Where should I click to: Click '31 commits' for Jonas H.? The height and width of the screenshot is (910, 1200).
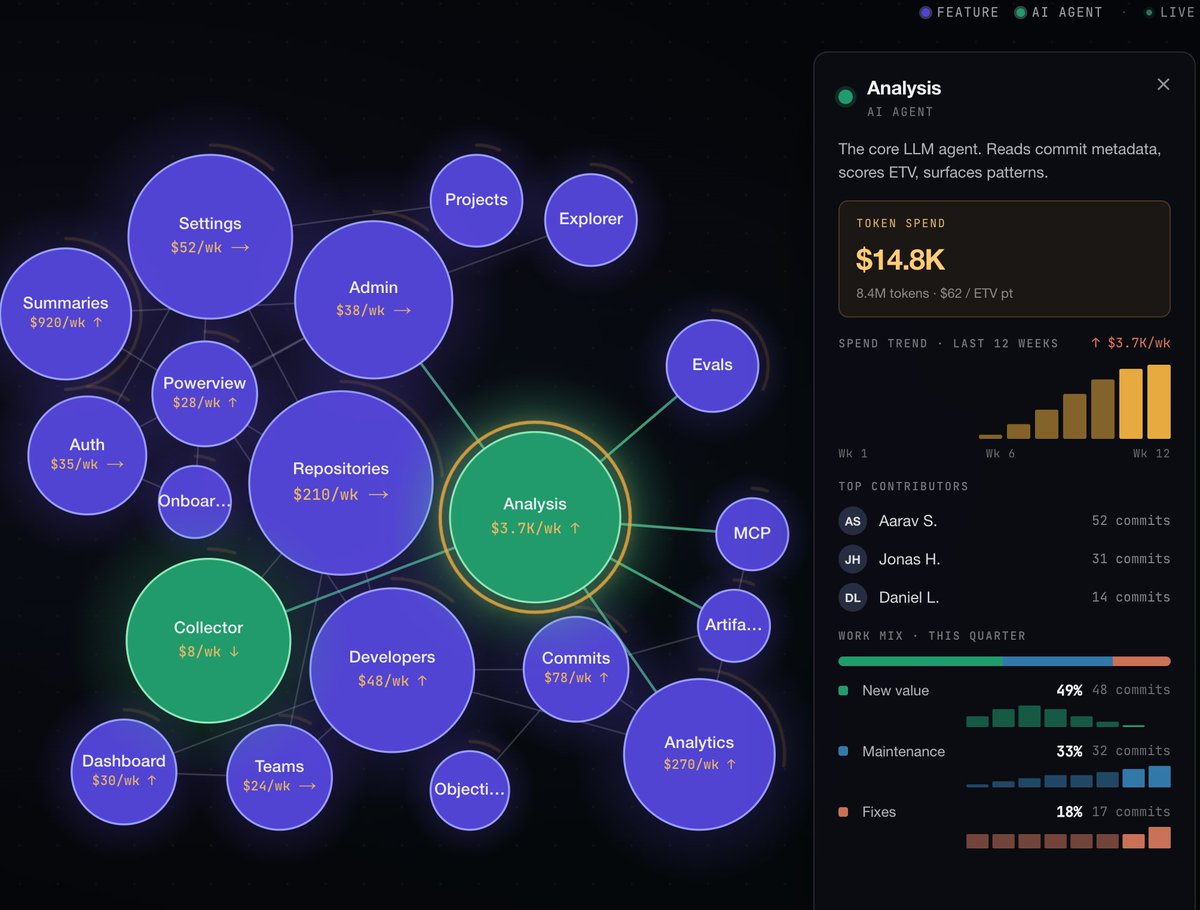point(1131,559)
